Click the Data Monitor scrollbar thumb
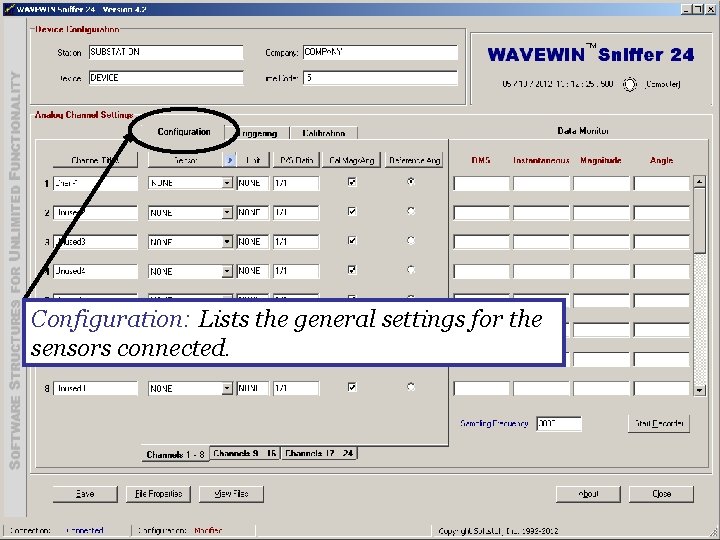 tap(699, 220)
